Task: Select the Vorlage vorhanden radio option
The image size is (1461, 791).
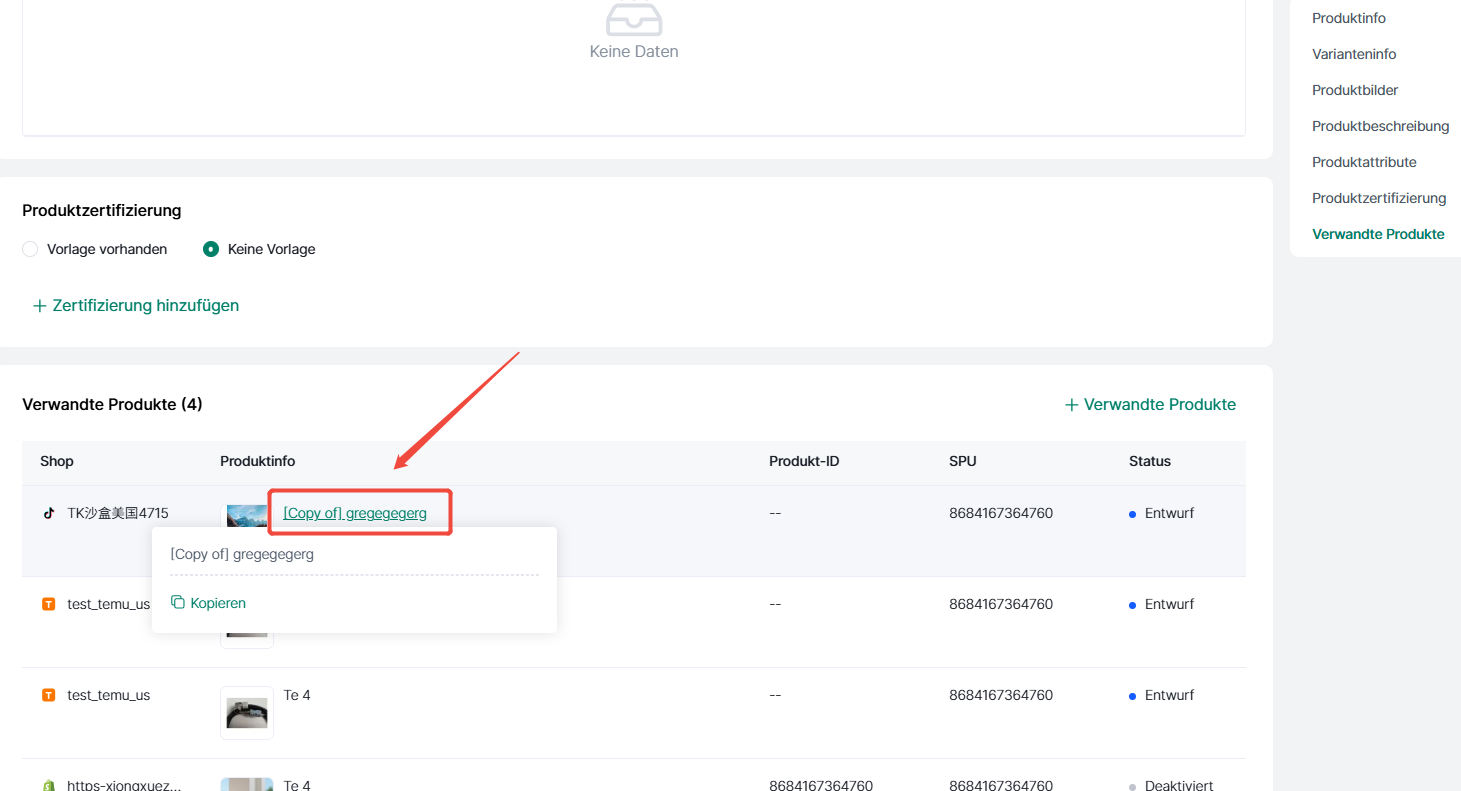Action: coord(30,249)
